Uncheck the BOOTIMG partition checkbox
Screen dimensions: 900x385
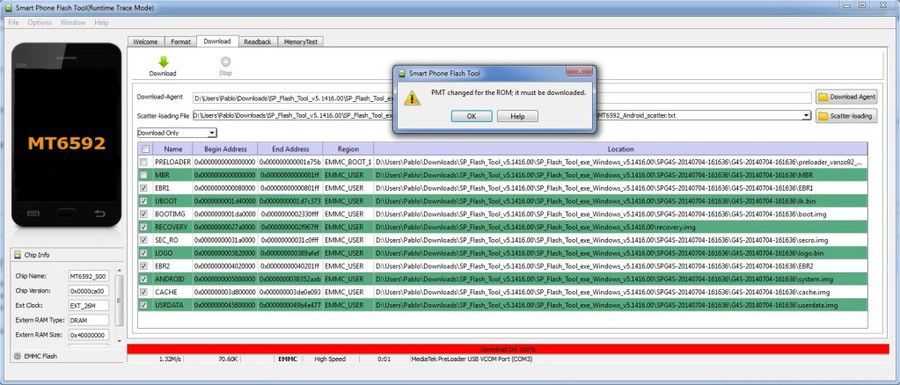[x=143, y=213]
